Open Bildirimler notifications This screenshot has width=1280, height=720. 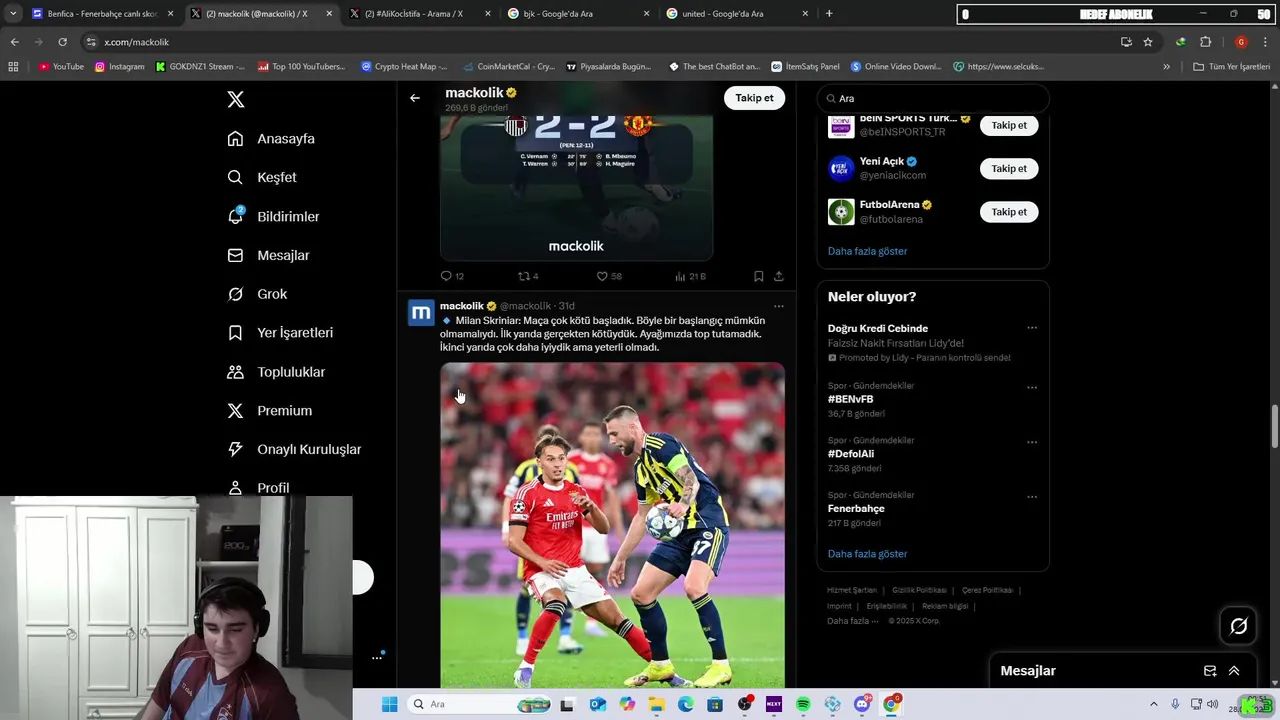(273, 216)
